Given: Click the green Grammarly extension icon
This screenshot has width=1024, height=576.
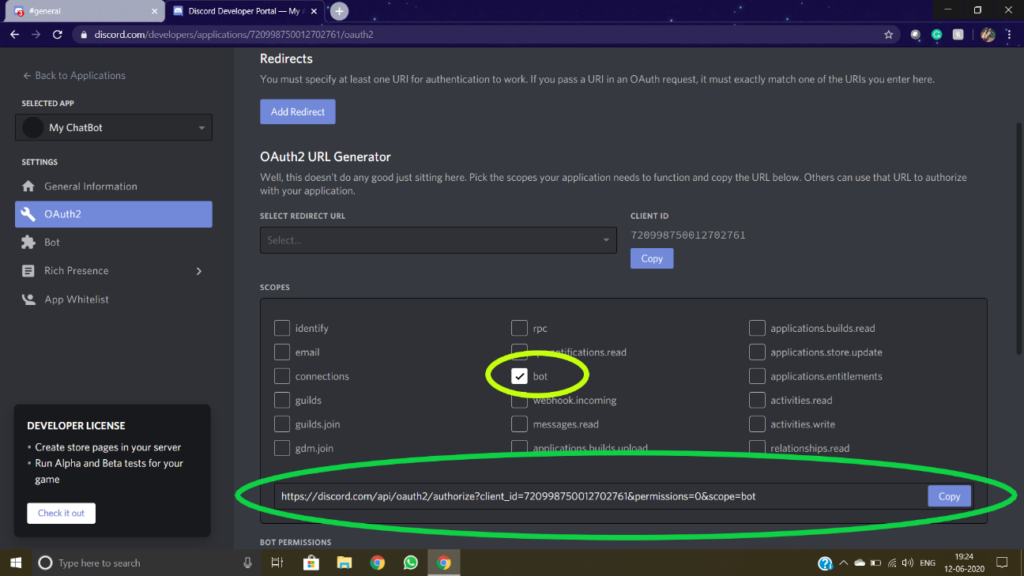Looking at the screenshot, I should click(936, 35).
